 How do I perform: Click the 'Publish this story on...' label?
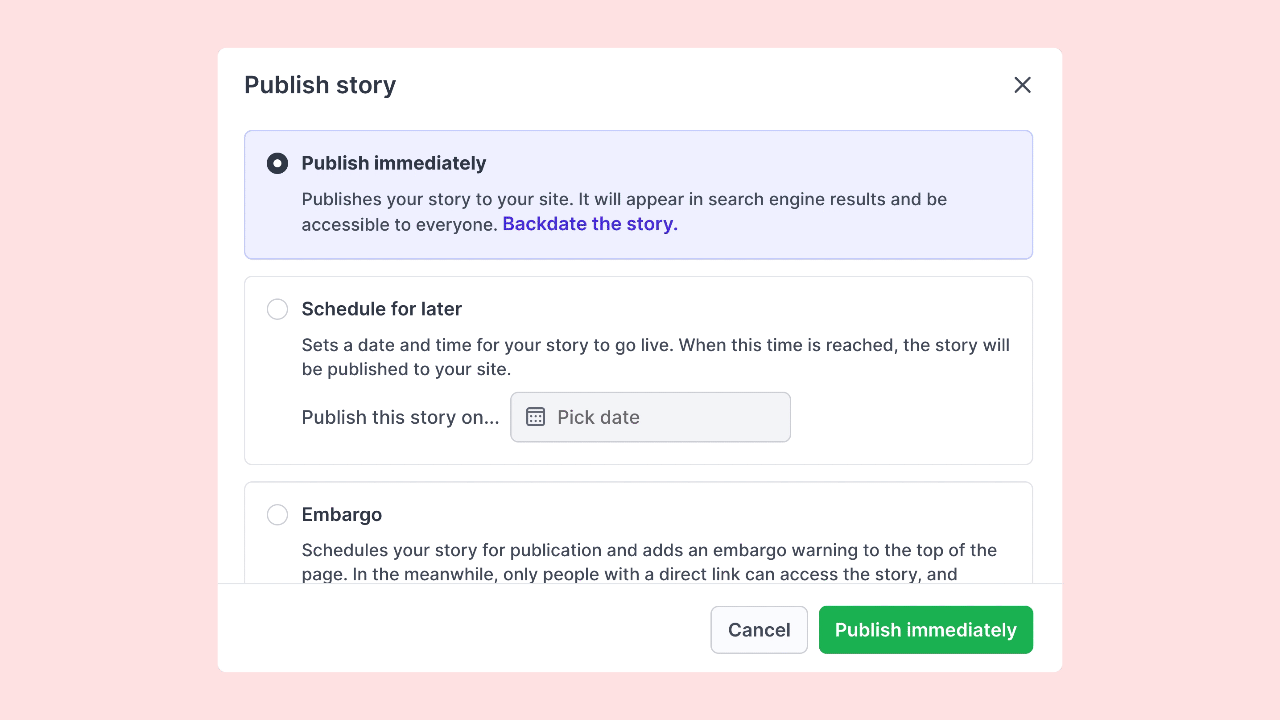click(400, 417)
